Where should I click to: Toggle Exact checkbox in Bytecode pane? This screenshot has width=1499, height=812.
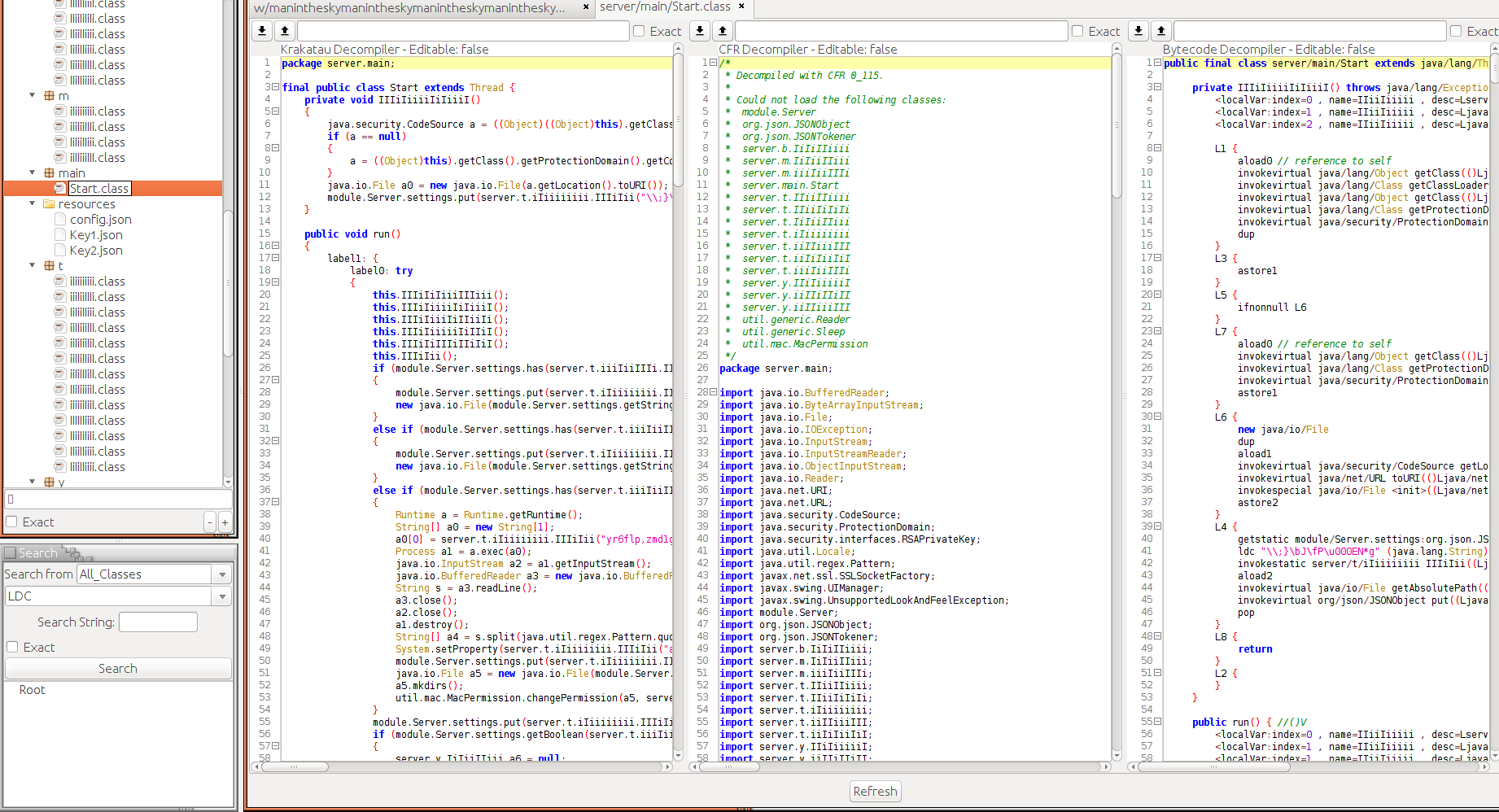1456,31
